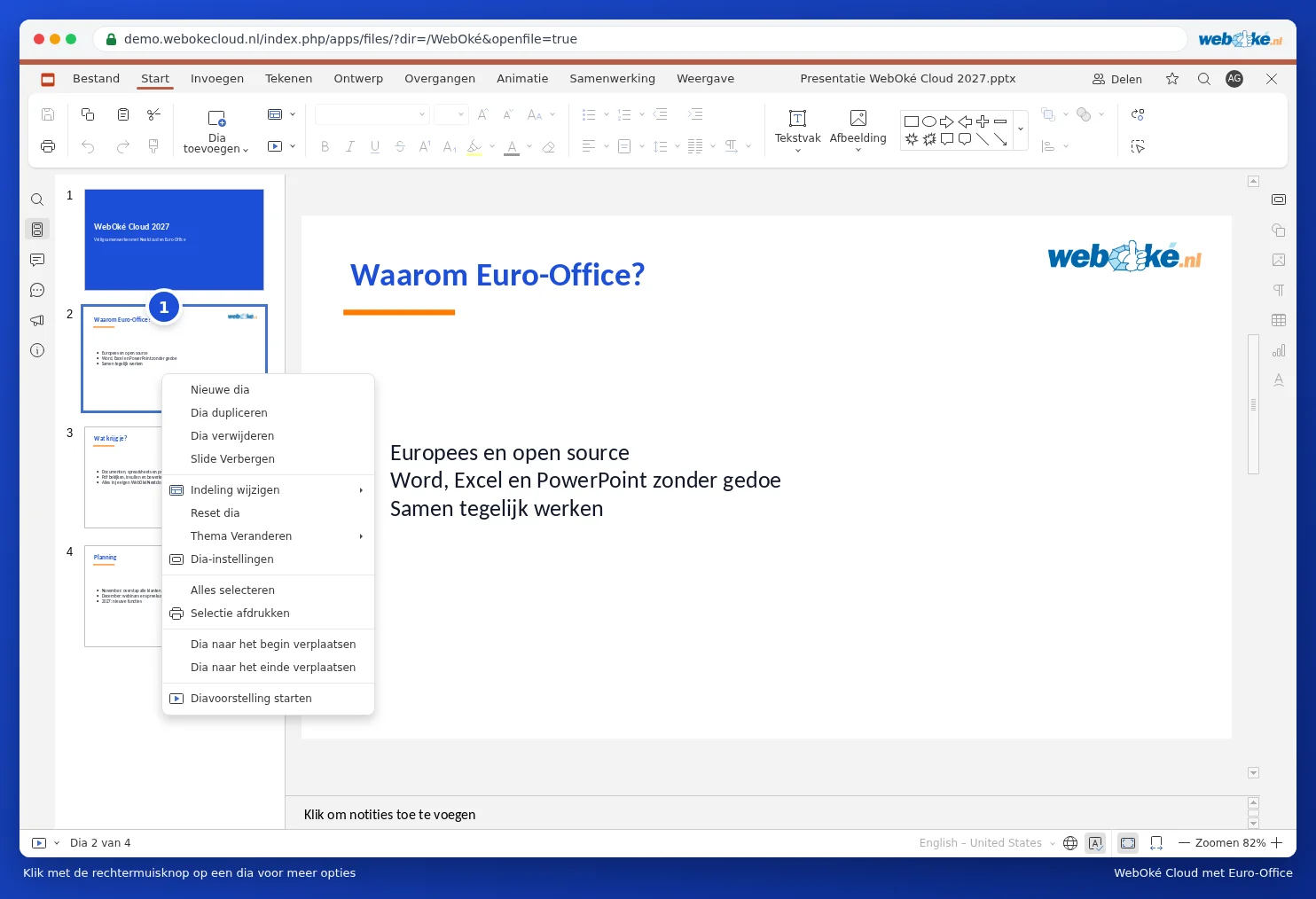Open the English - United States language dropdown
1316x899 pixels.
tap(987, 843)
